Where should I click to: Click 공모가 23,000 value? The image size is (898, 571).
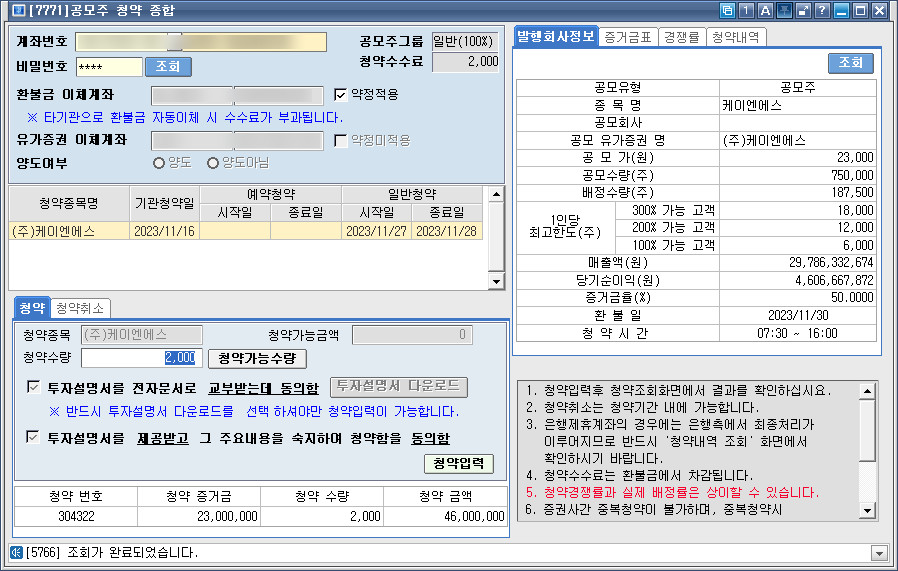tap(798, 157)
